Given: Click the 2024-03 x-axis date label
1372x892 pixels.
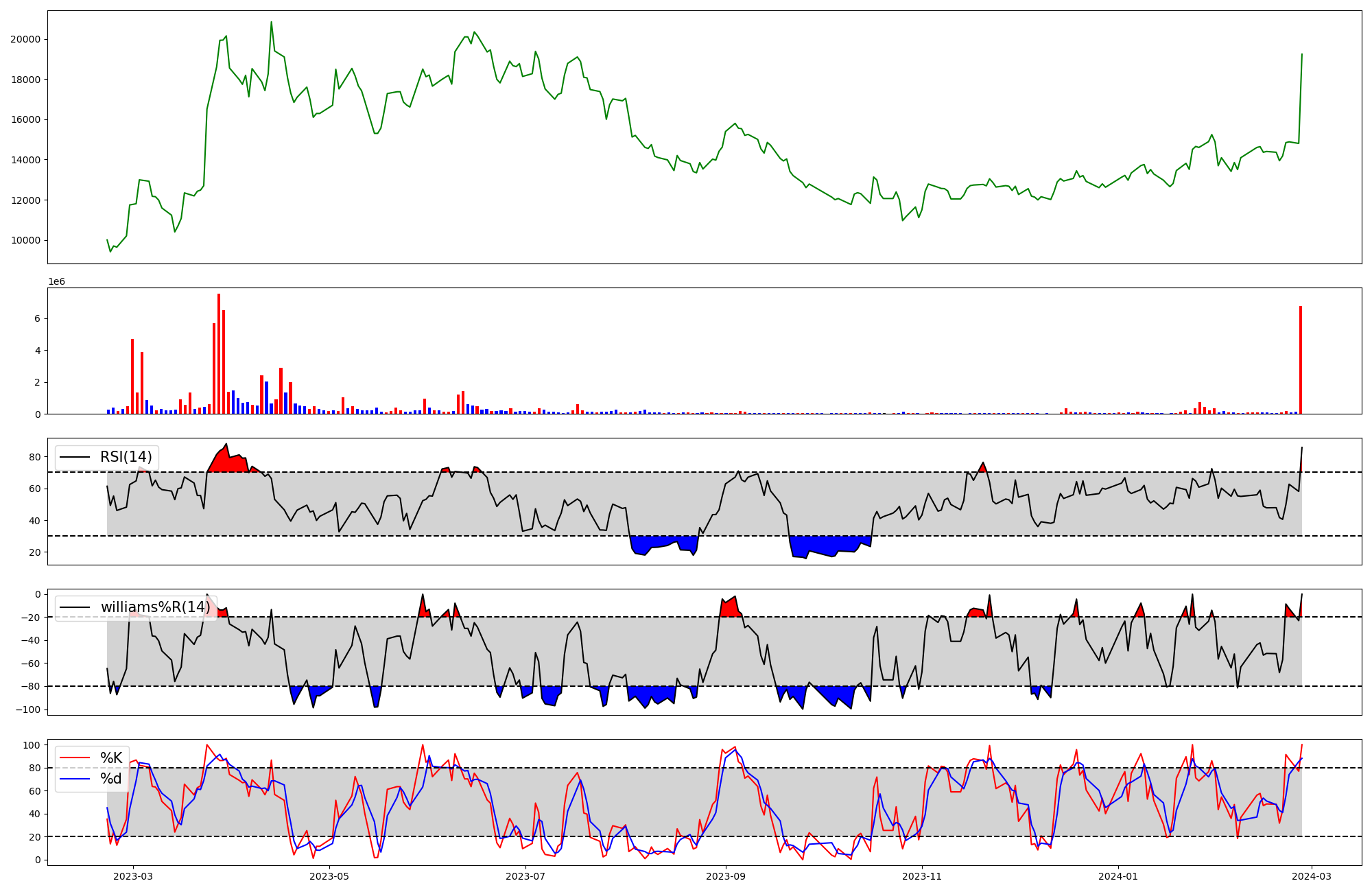Looking at the screenshot, I should pos(1312,876).
